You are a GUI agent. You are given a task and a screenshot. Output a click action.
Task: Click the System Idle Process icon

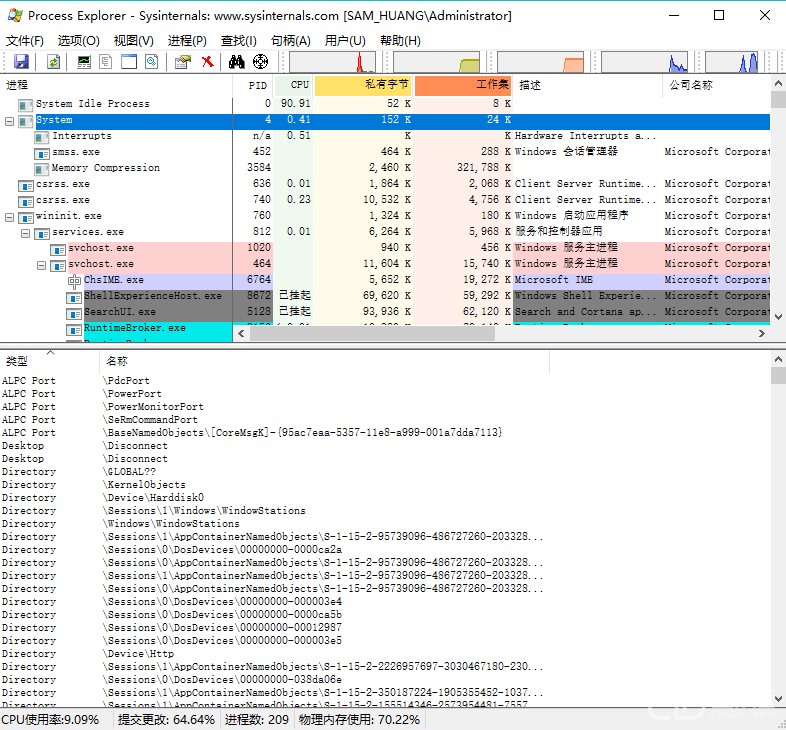point(26,104)
